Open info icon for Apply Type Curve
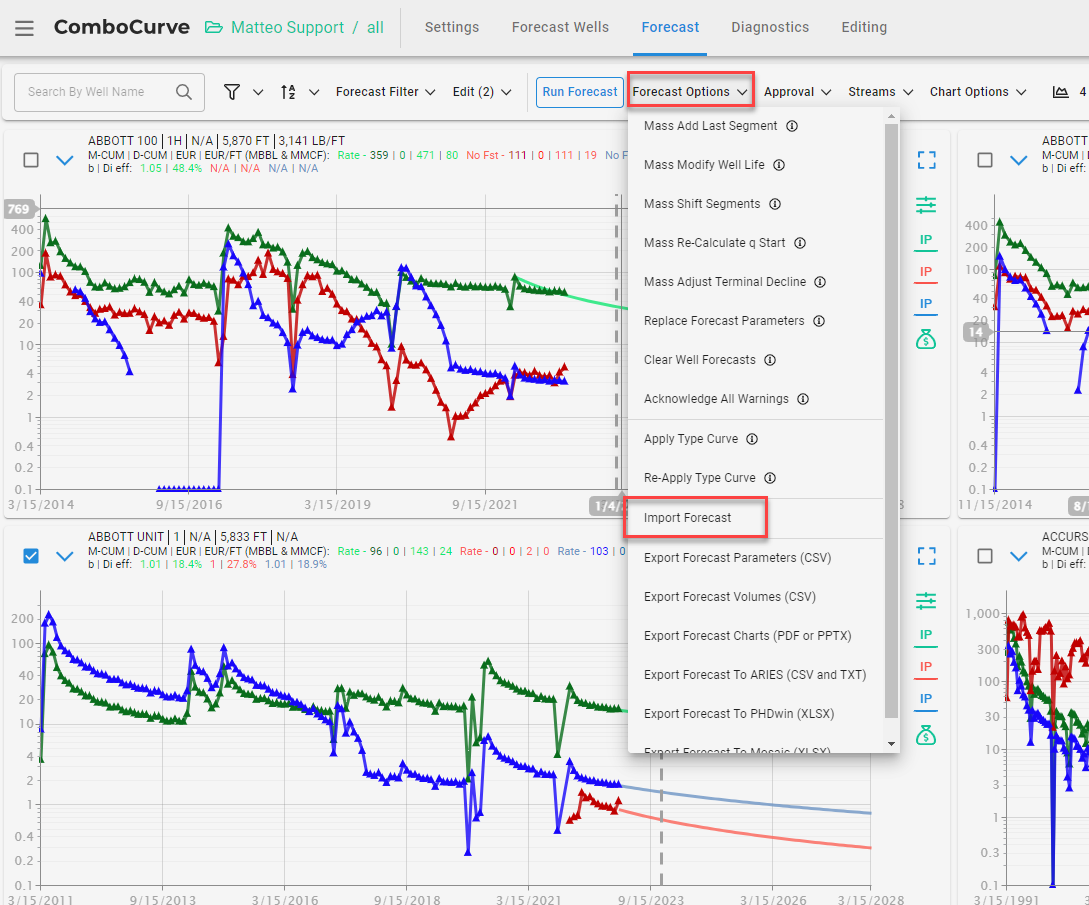Viewport: 1089px width, 905px height. pos(752,439)
